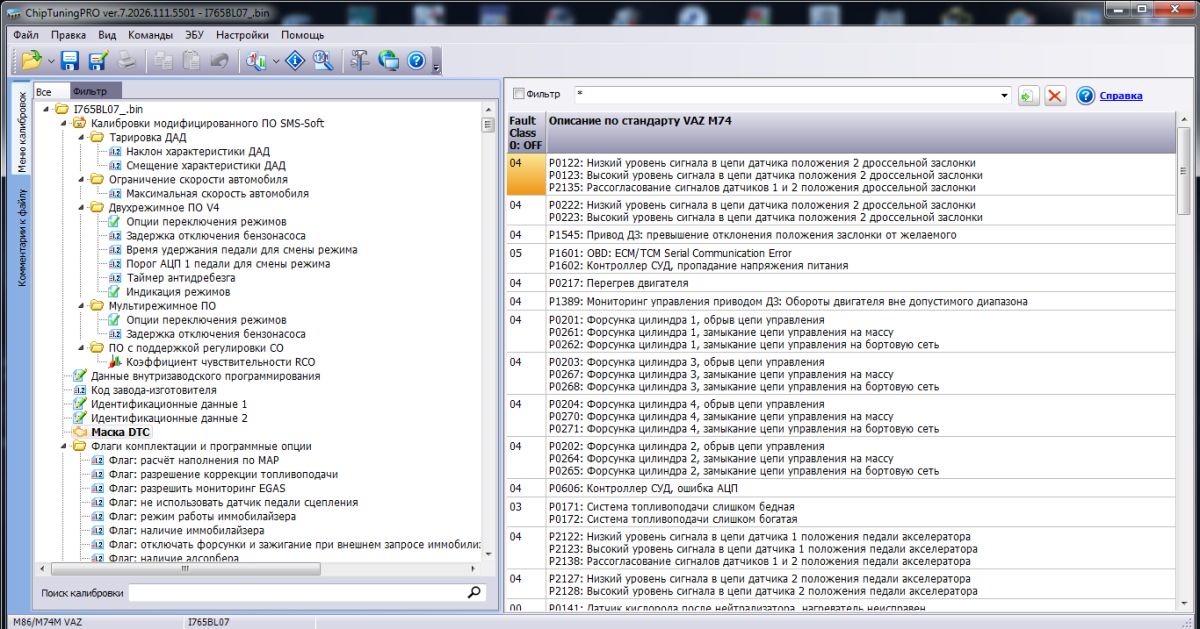The width and height of the screenshot is (1200, 629).
Task: Open the blue diamond info icon
Action: click(x=295, y=61)
